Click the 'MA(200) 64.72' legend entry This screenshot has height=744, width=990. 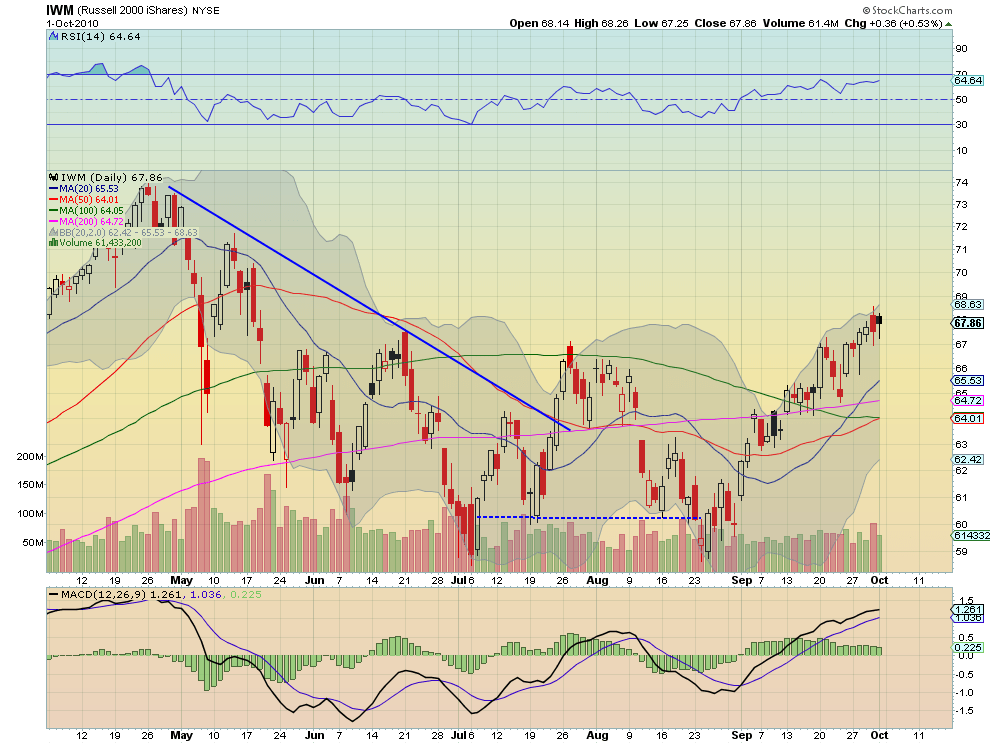(x=92, y=222)
